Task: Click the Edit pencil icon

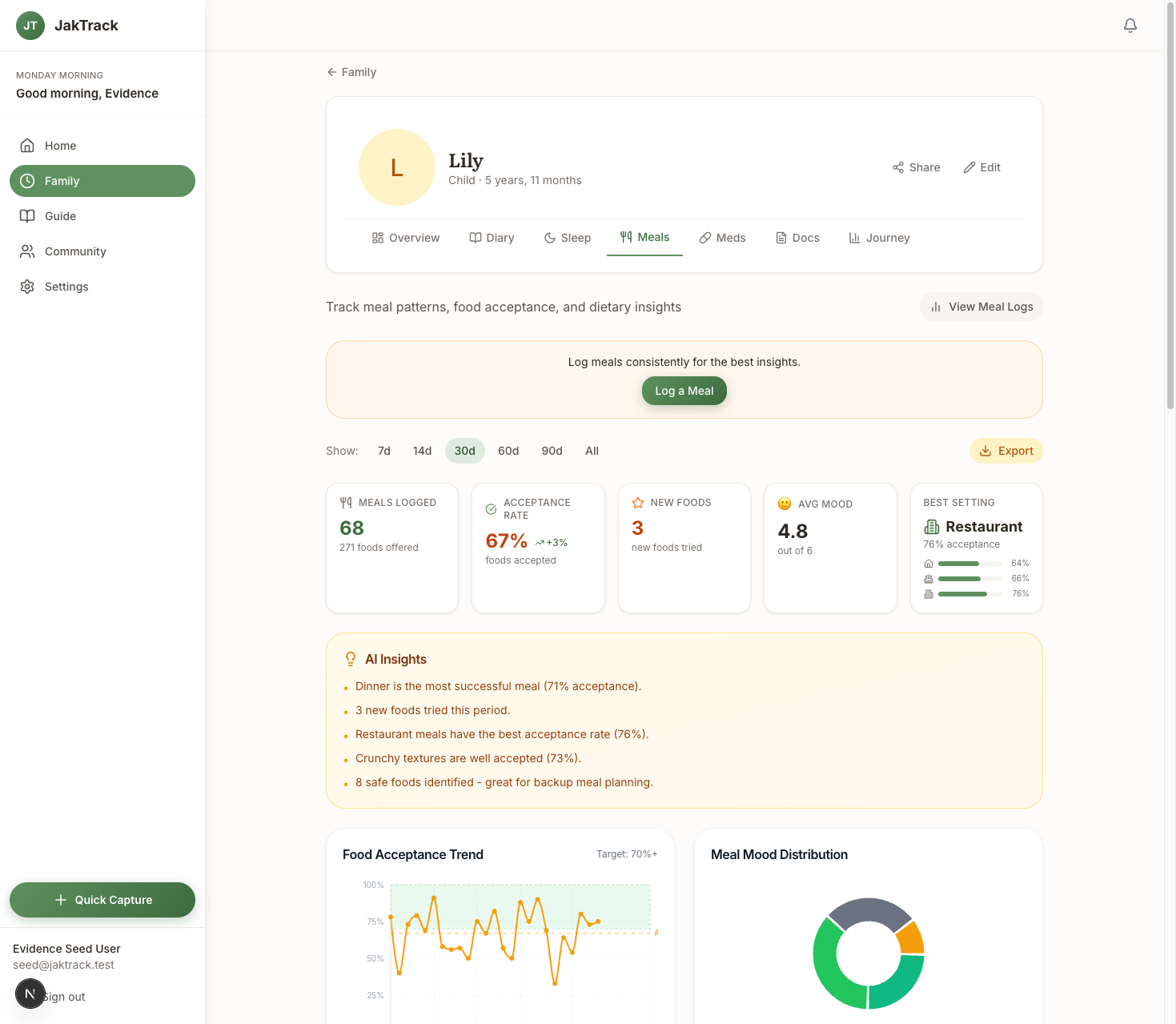Action: (969, 167)
